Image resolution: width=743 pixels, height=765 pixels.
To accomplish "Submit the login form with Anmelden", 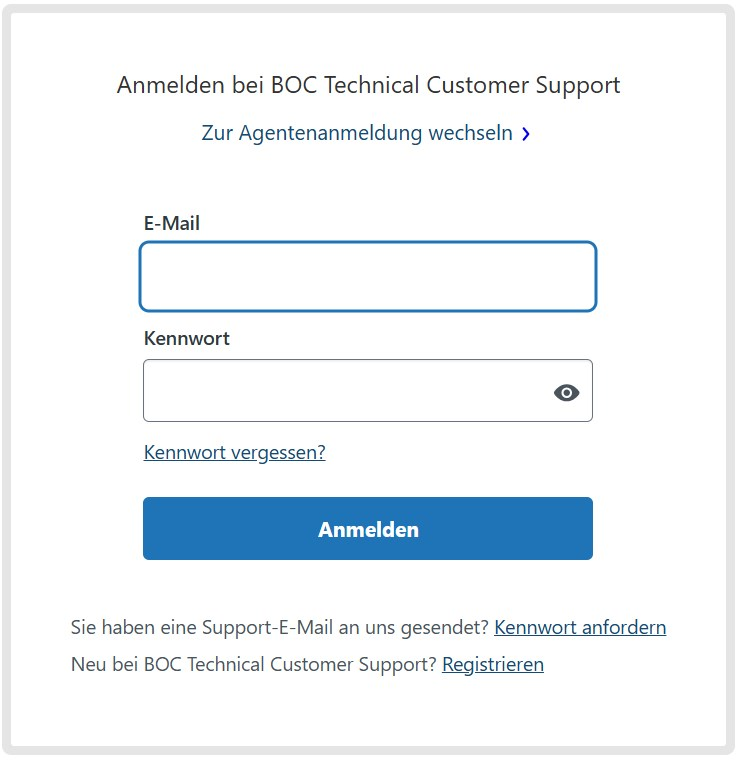I will [x=367, y=528].
